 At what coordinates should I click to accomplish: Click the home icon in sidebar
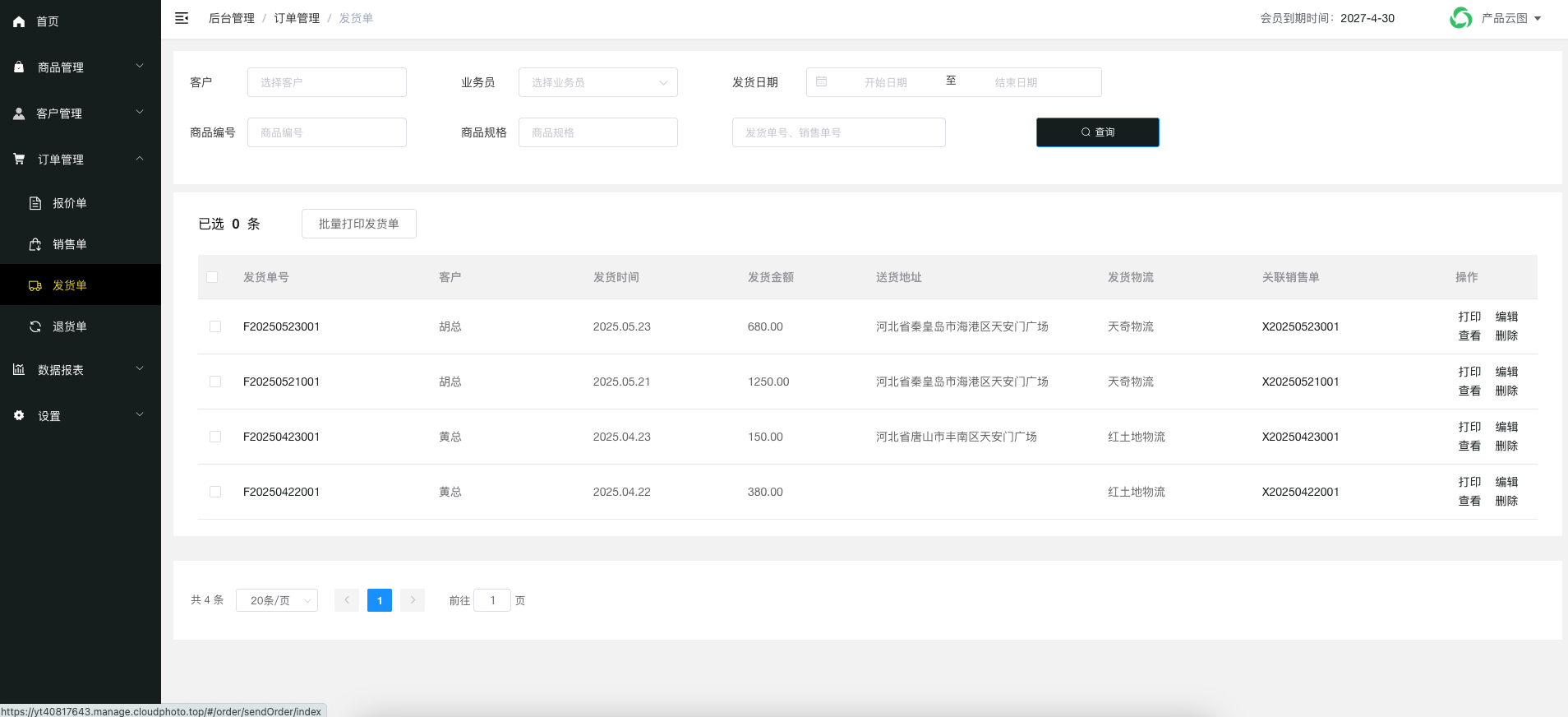tap(19, 22)
